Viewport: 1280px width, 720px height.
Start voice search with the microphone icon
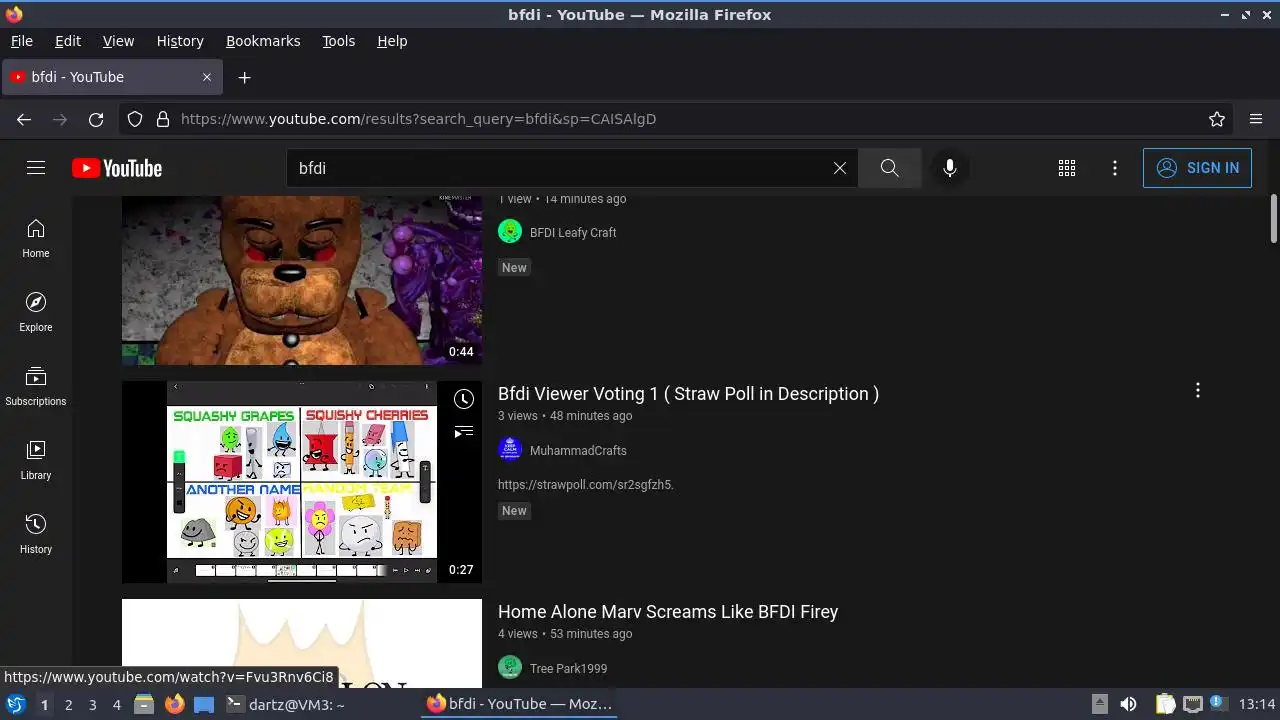(x=950, y=168)
